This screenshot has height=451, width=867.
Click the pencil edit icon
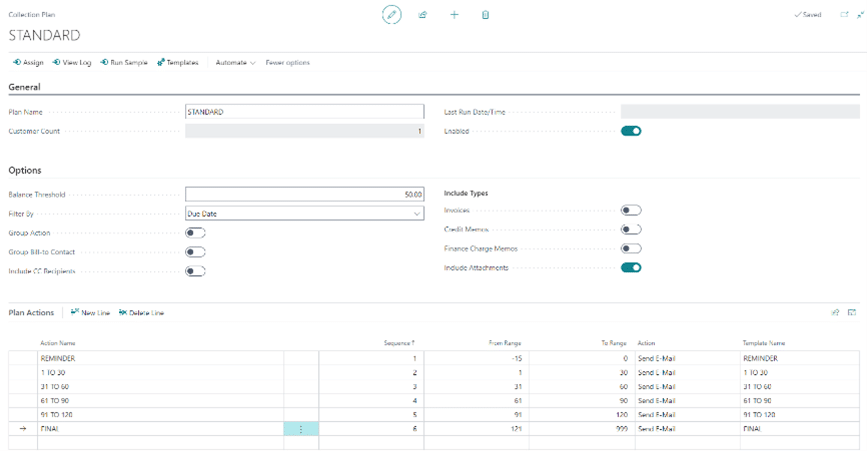391,15
